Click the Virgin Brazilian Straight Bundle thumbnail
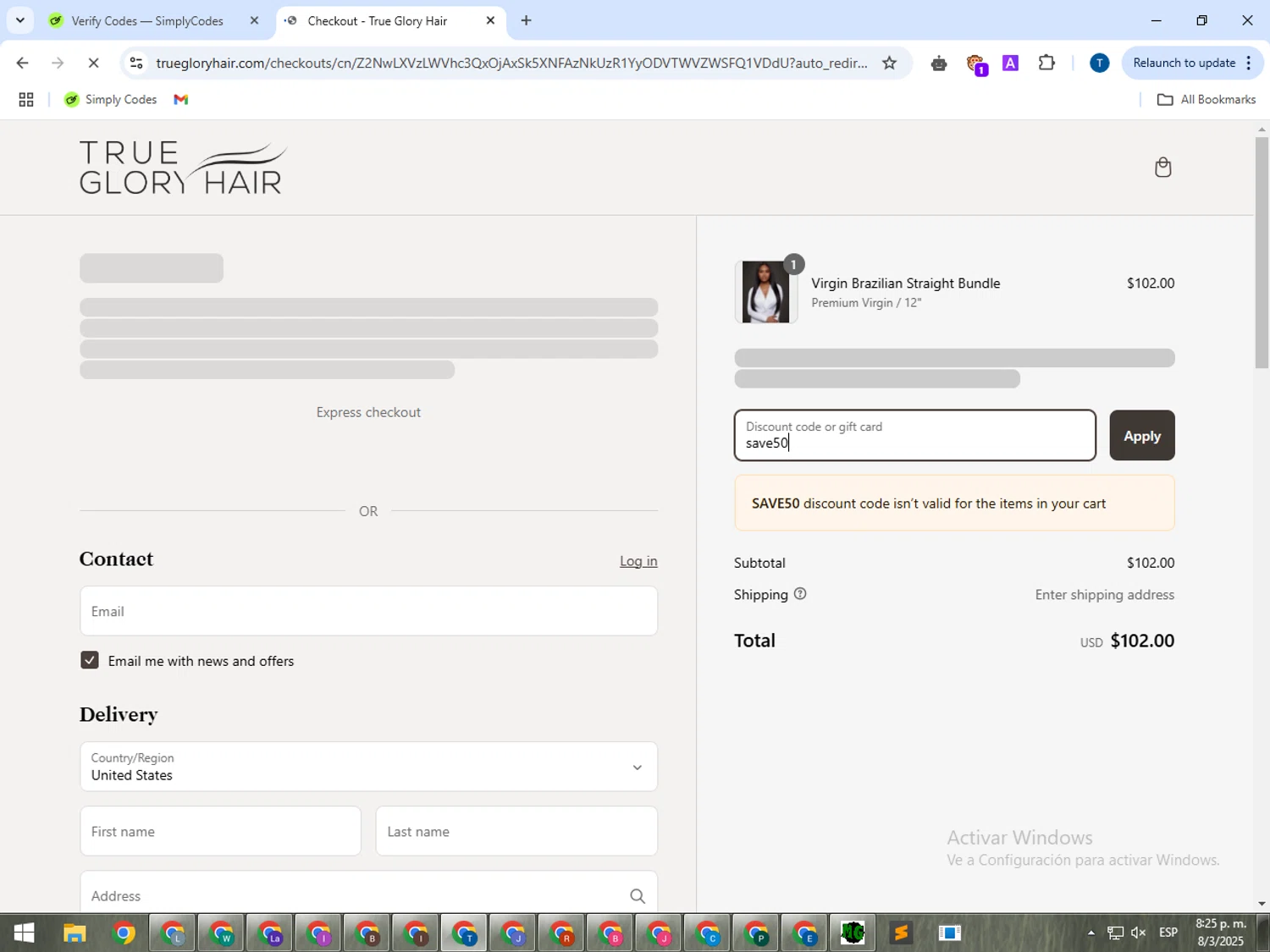This screenshot has width=1270, height=952. 765,292
